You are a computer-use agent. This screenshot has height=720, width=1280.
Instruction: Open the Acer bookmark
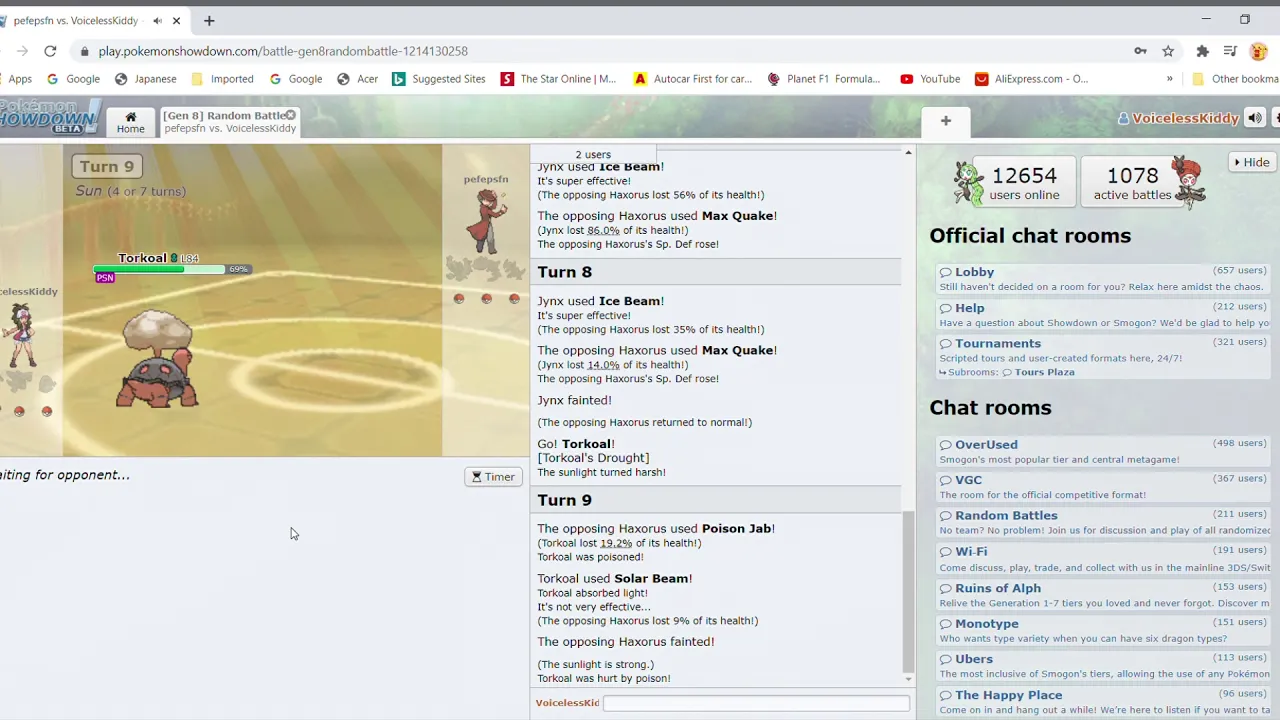pyautogui.click(x=357, y=79)
